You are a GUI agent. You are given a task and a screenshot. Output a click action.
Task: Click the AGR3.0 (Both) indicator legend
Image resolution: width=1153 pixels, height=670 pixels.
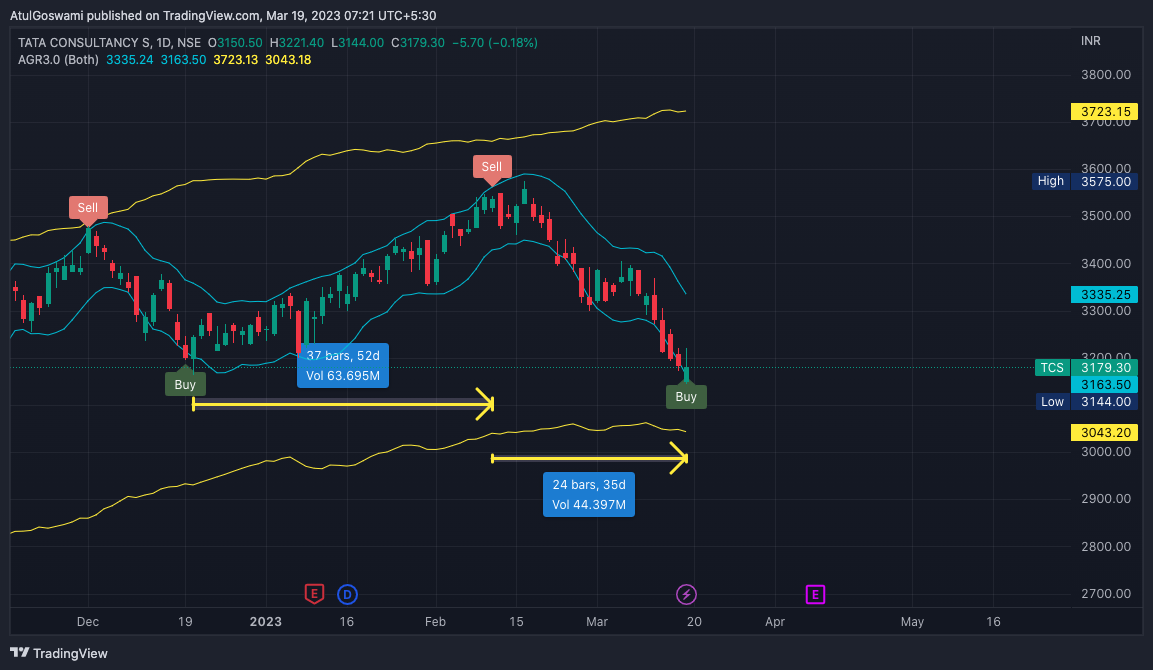(58, 60)
